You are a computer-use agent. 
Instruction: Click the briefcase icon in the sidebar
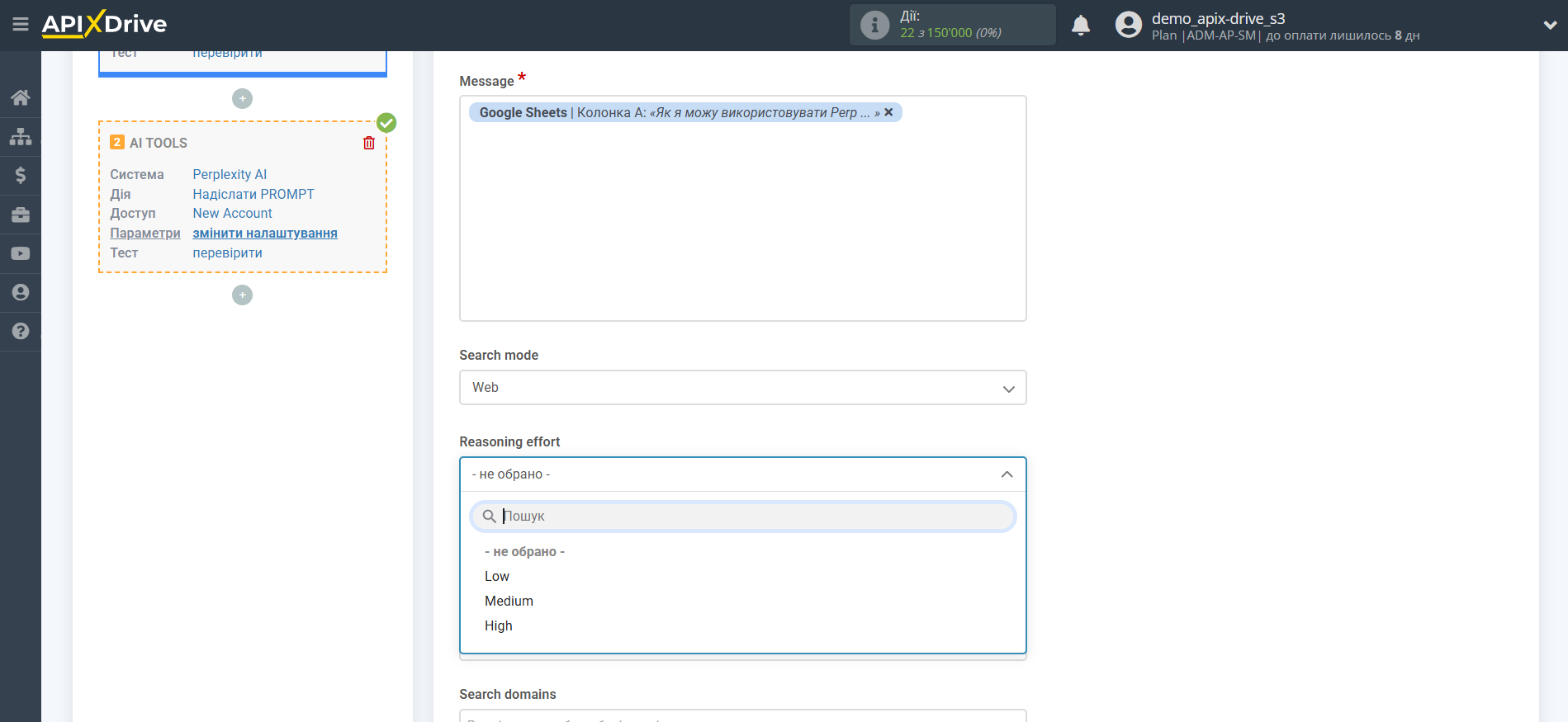click(x=21, y=215)
